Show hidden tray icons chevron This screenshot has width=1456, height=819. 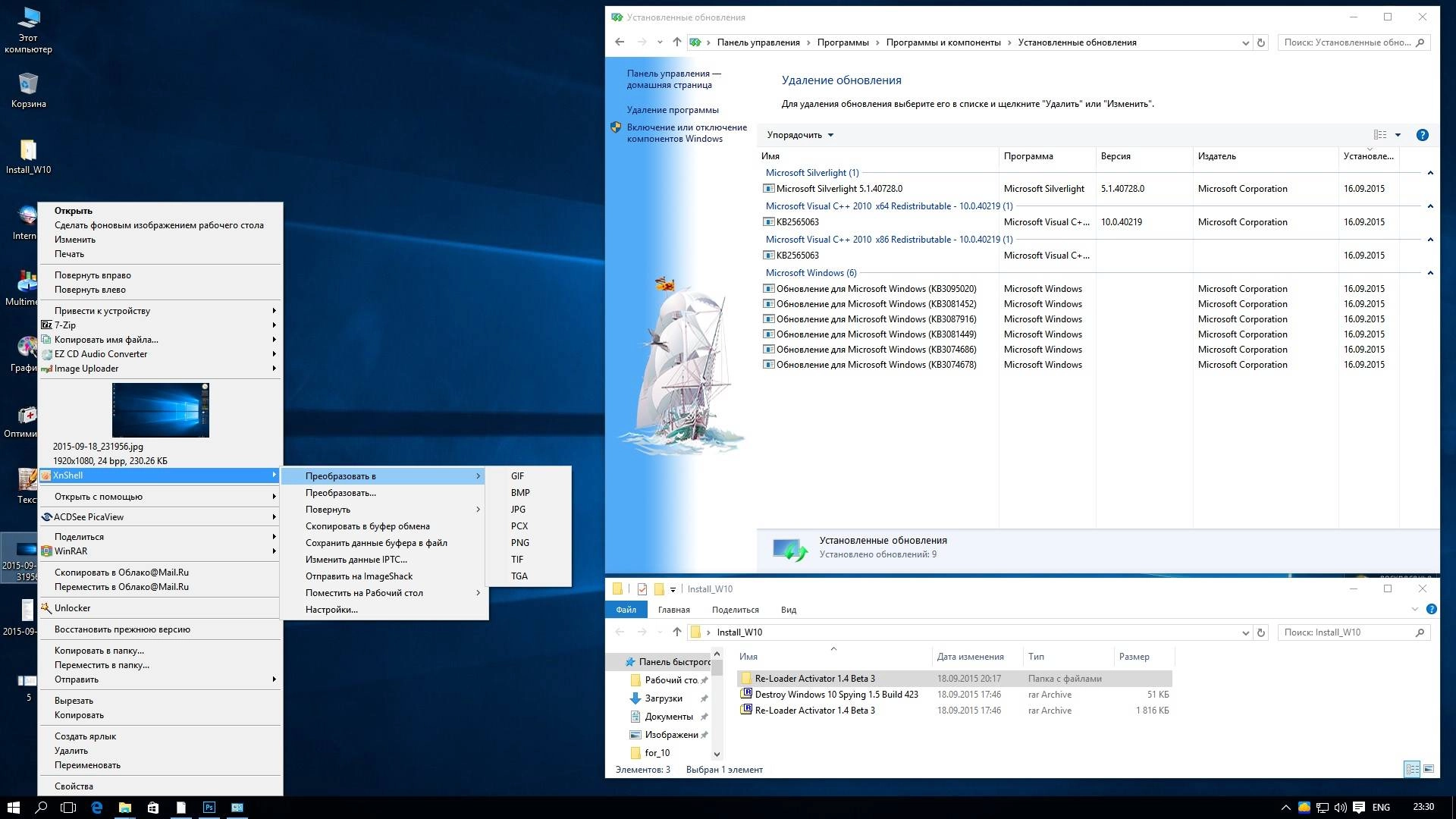click(1285, 808)
